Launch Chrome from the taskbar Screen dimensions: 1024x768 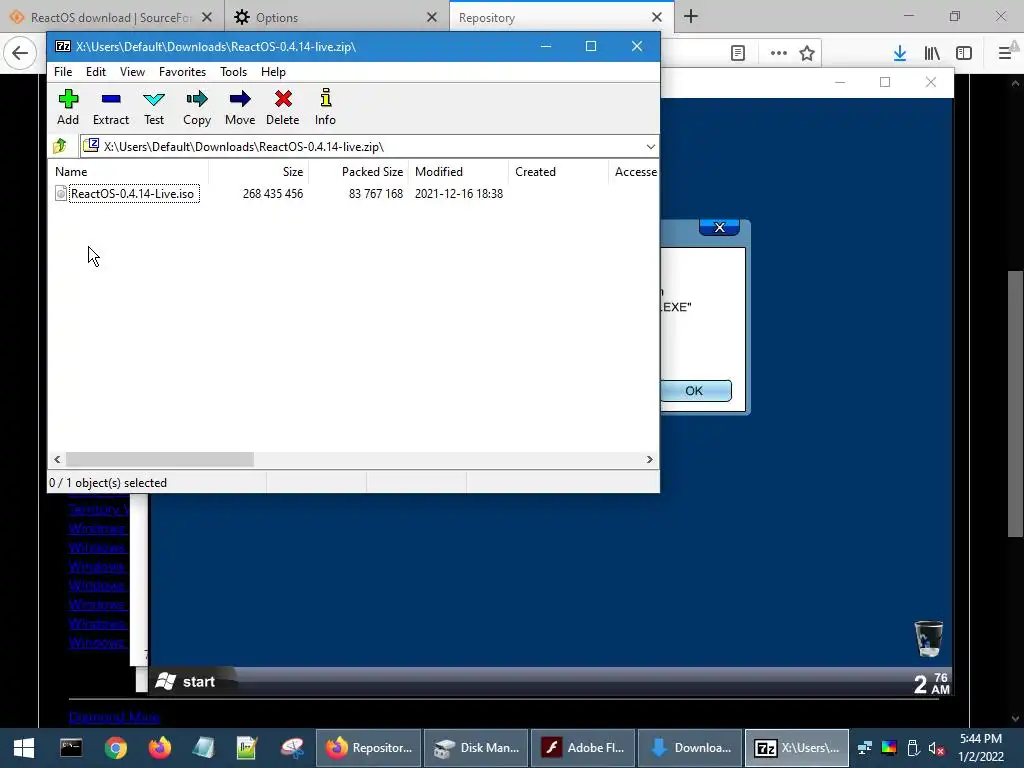[116, 748]
